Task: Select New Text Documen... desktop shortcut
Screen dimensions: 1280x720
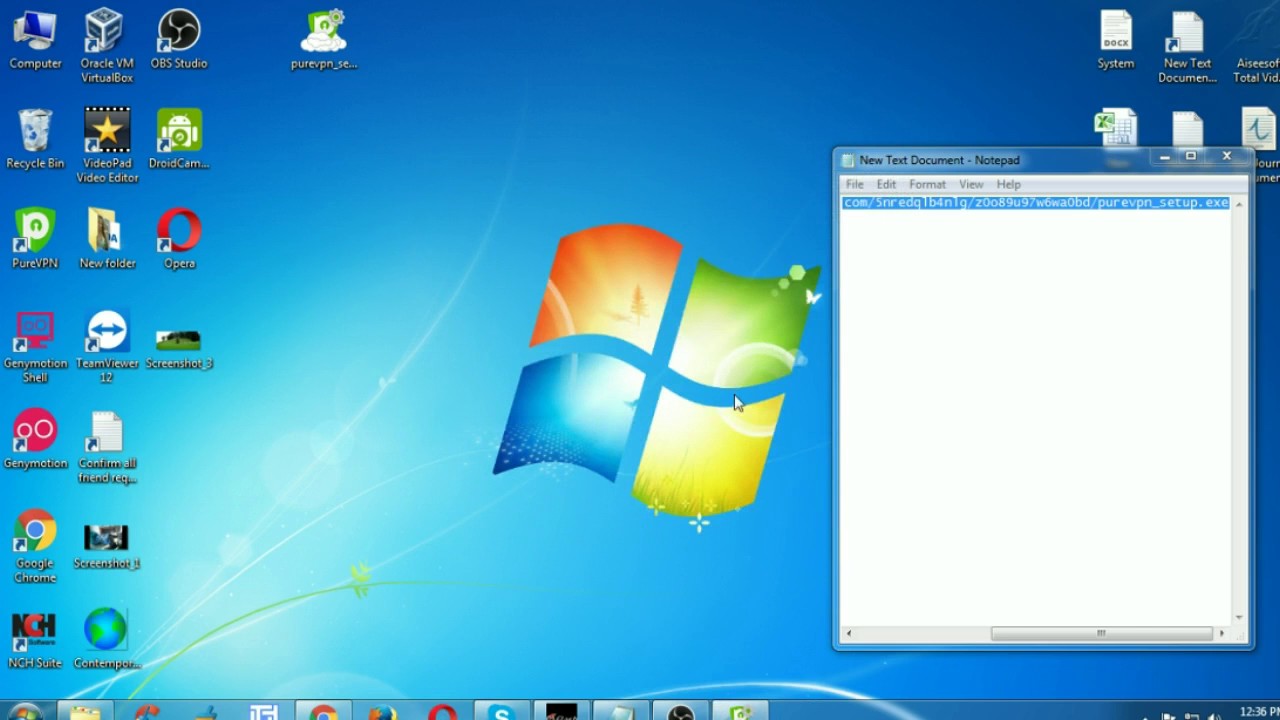Action: point(1187,46)
